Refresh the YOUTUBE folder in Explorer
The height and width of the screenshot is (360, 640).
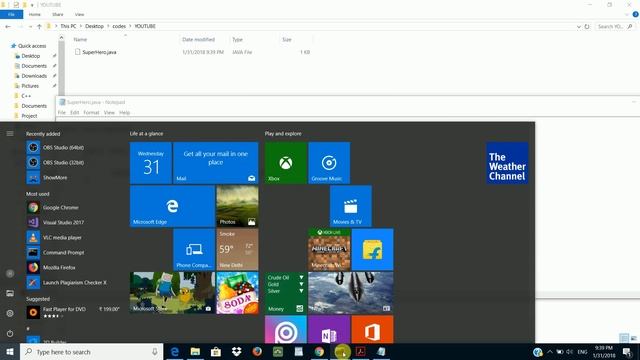coord(587,27)
